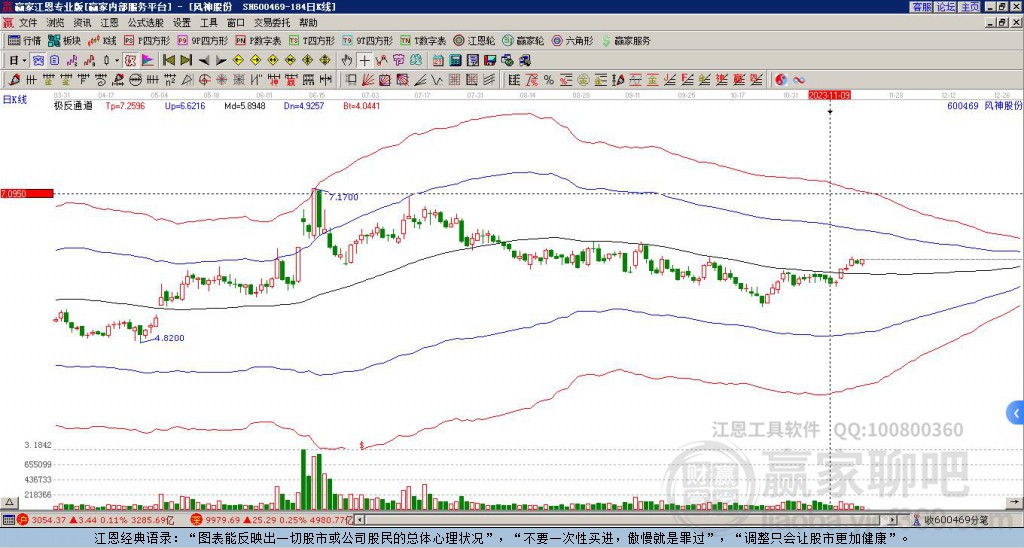The height and width of the screenshot is (548, 1024).
Task: Open the 设置 menu
Action: click(x=182, y=23)
